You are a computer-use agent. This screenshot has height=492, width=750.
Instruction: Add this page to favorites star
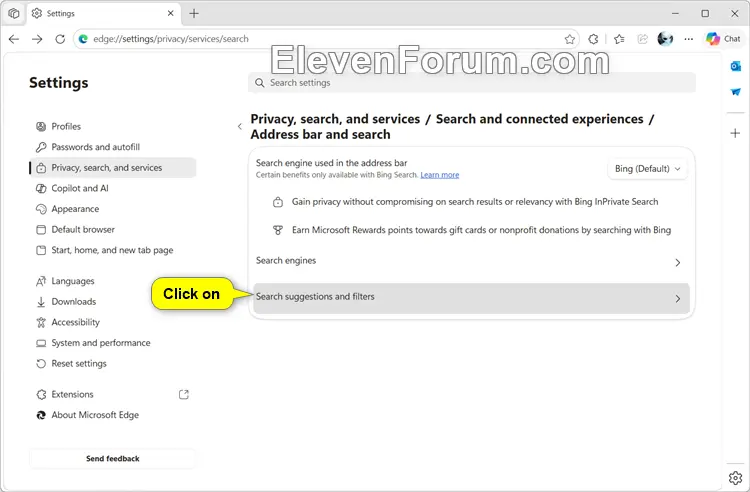(x=569, y=39)
